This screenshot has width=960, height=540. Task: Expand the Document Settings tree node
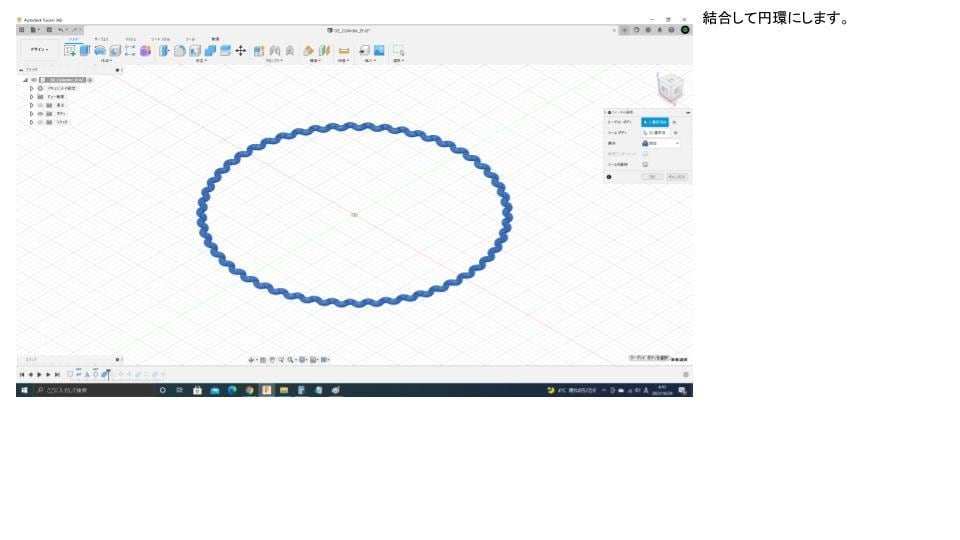click(31, 88)
